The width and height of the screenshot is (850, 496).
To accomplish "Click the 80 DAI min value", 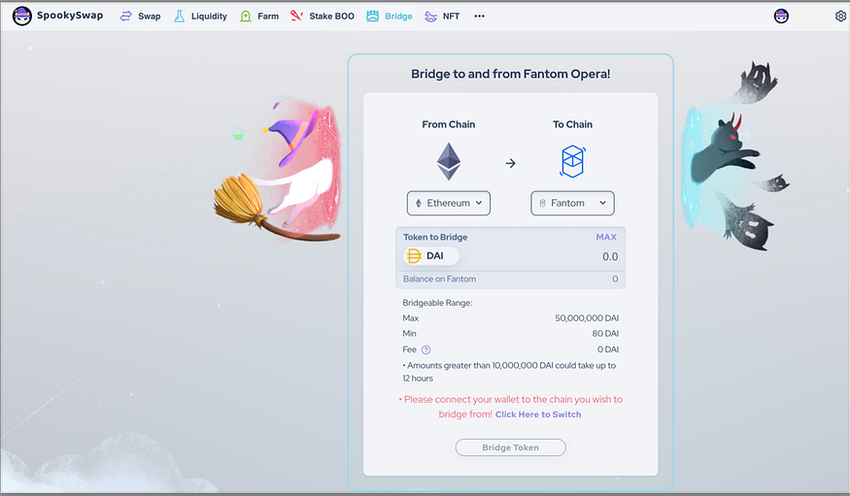I will (x=605, y=333).
